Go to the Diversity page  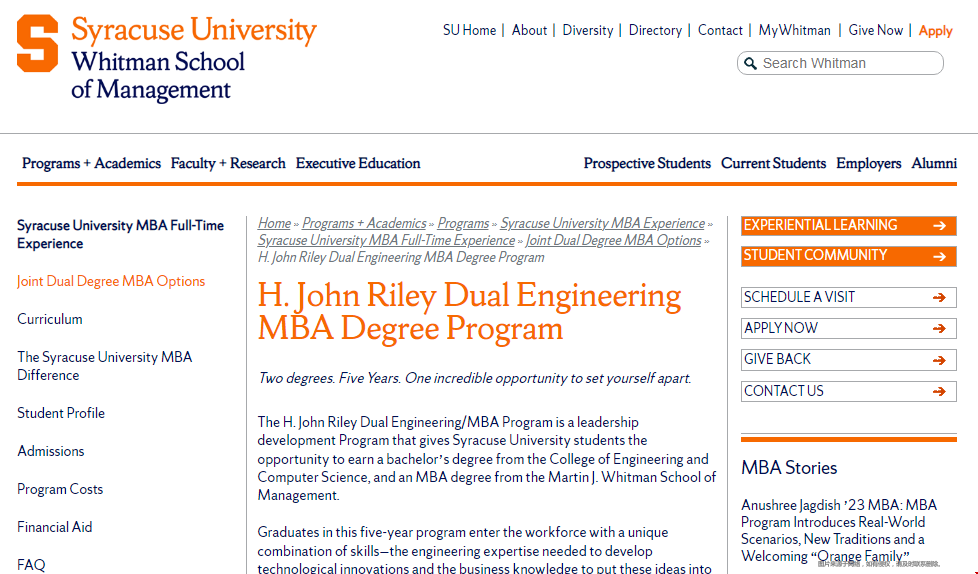(588, 30)
